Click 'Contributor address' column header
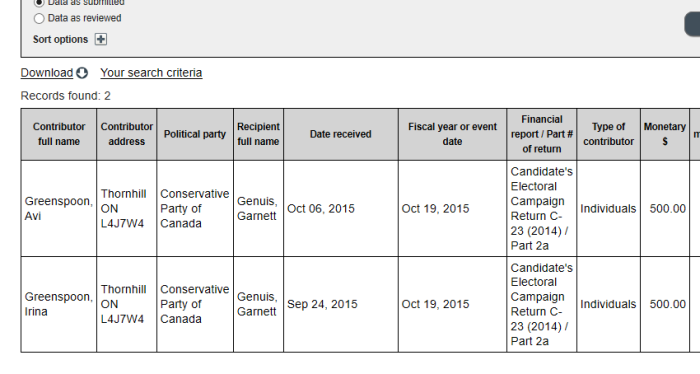 click(127, 134)
